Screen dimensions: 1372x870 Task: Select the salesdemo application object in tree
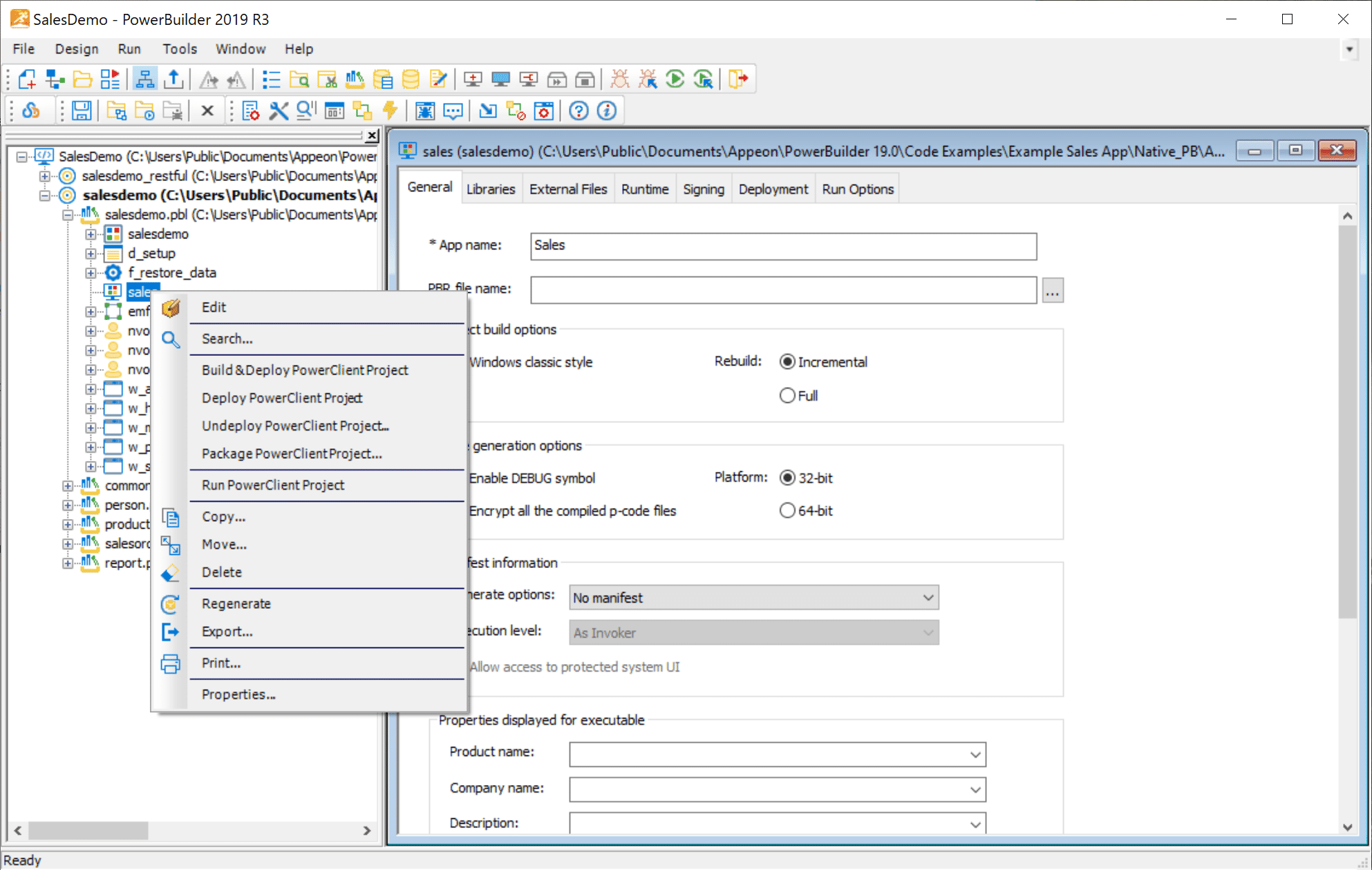pyautogui.click(x=158, y=234)
